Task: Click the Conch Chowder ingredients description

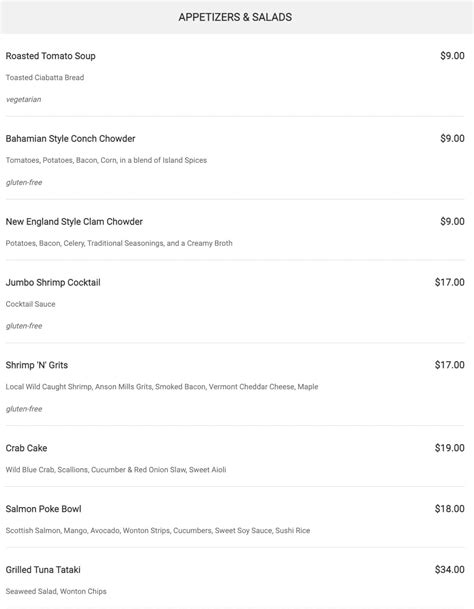Action: 106,160
